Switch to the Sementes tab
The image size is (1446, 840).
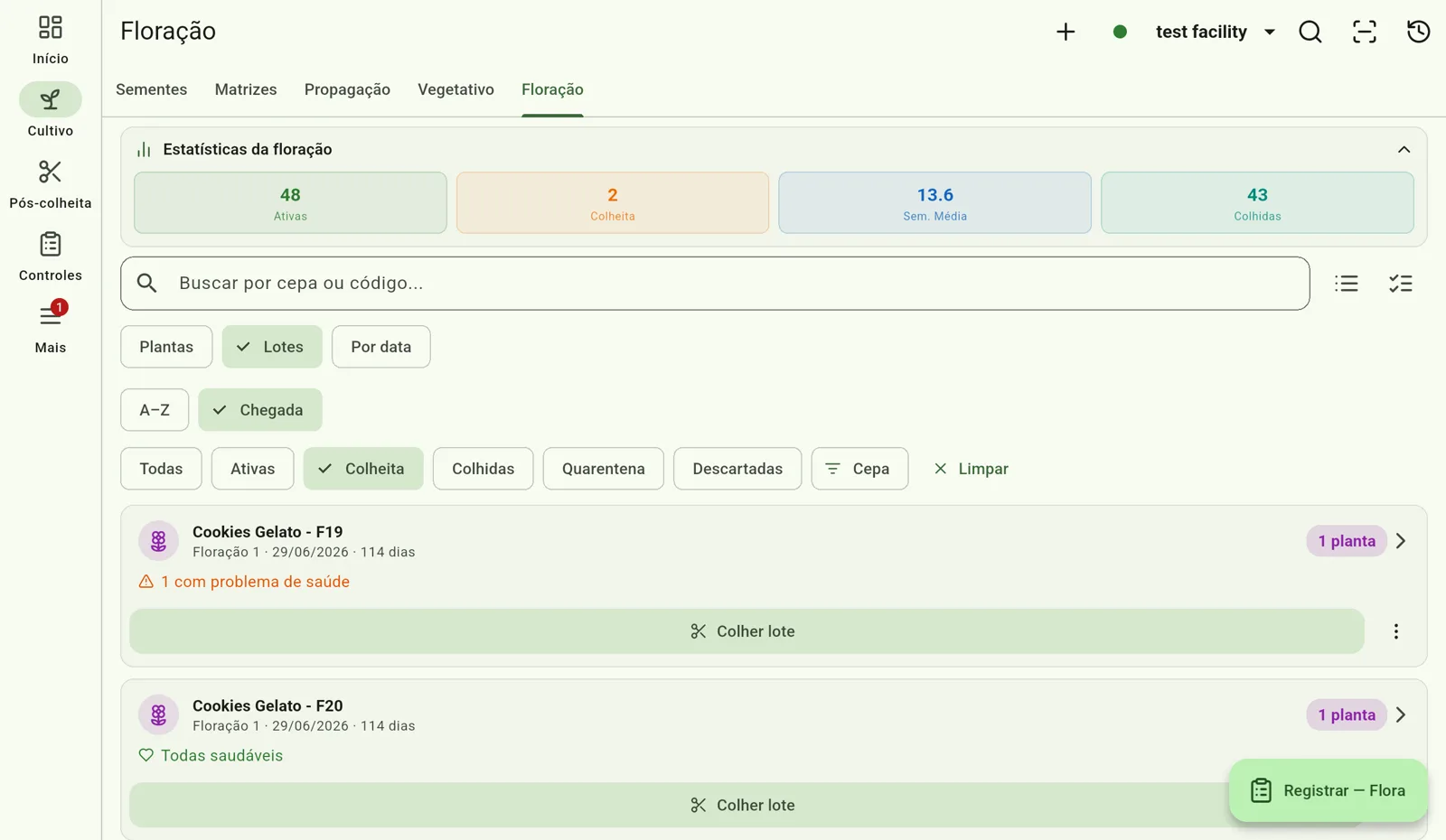(152, 89)
